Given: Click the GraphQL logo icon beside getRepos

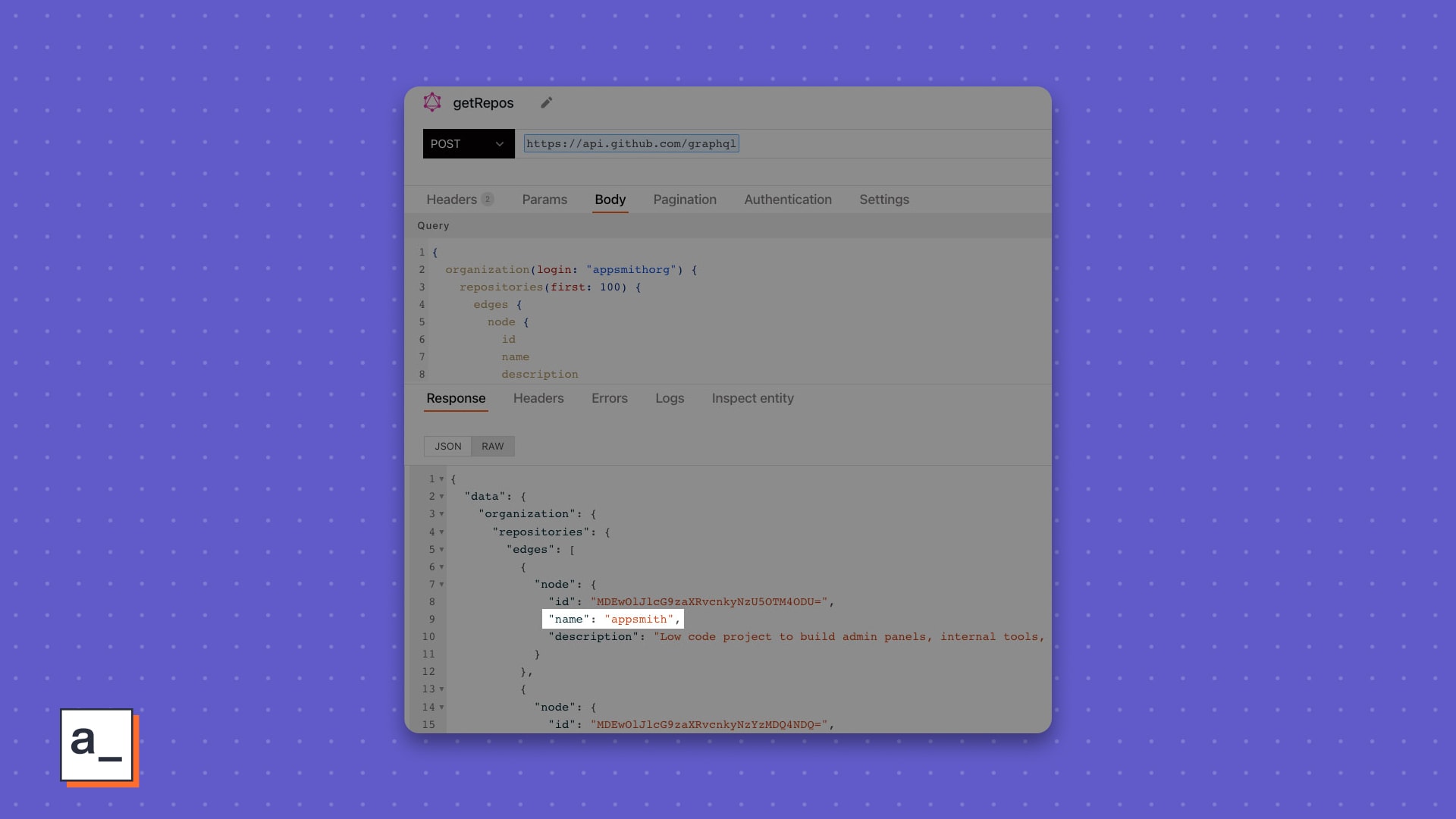Looking at the screenshot, I should coord(432,102).
